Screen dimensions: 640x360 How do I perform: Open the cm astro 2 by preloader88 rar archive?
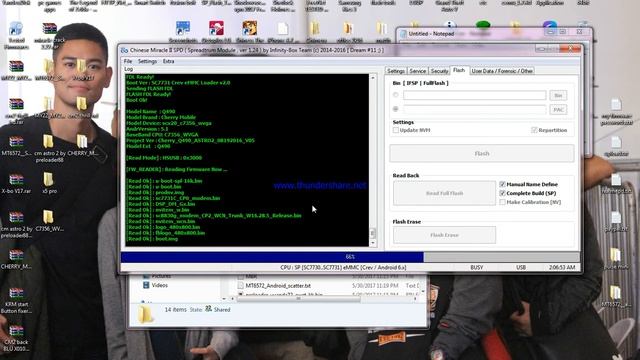(16, 224)
